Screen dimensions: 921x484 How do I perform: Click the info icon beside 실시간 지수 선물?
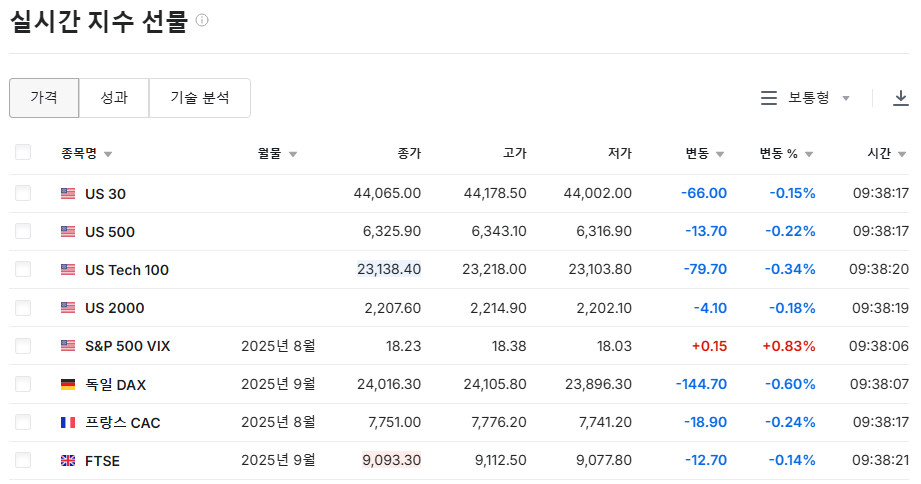tap(203, 21)
